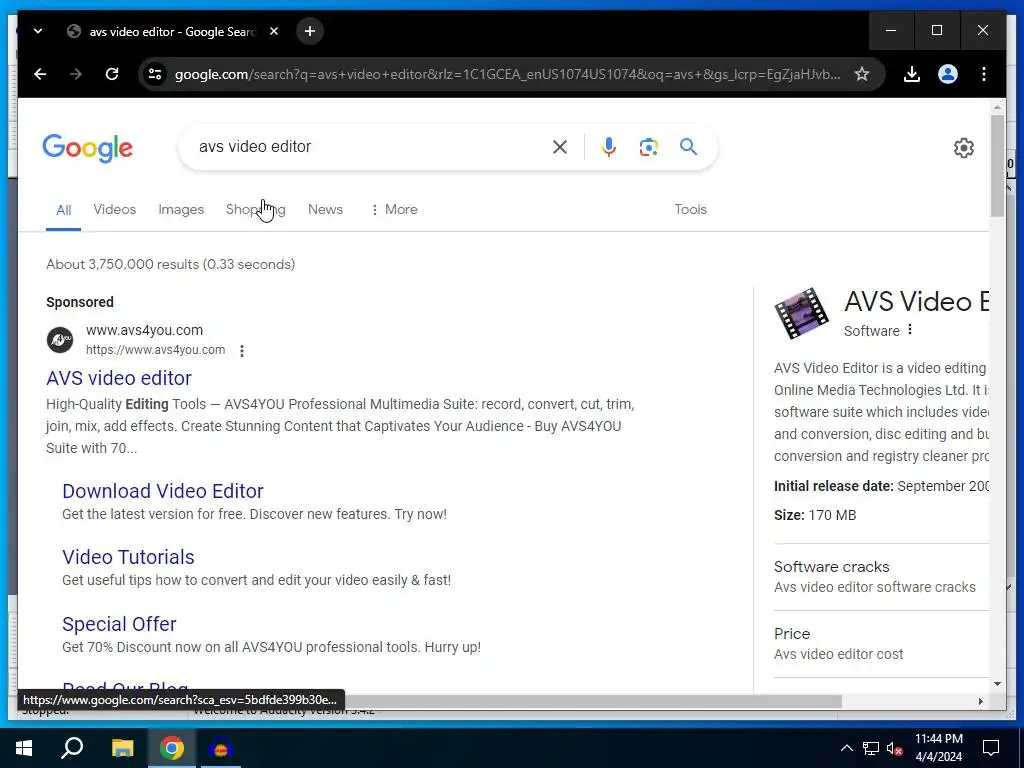Image resolution: width=1024 pixels, height=768 pixels.
Task: Close the avs video editor tab
Action: 274,31
